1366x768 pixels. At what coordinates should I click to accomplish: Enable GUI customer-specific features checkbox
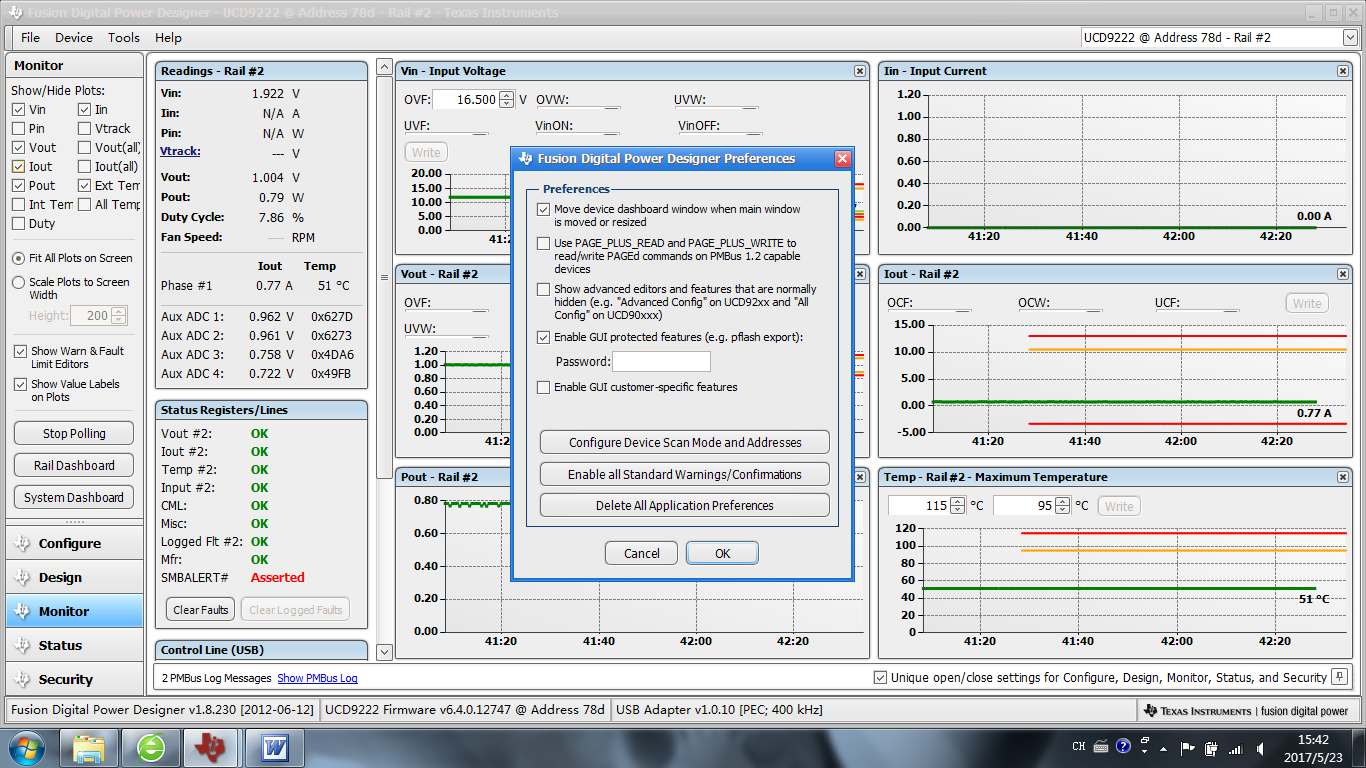(544, 387)
